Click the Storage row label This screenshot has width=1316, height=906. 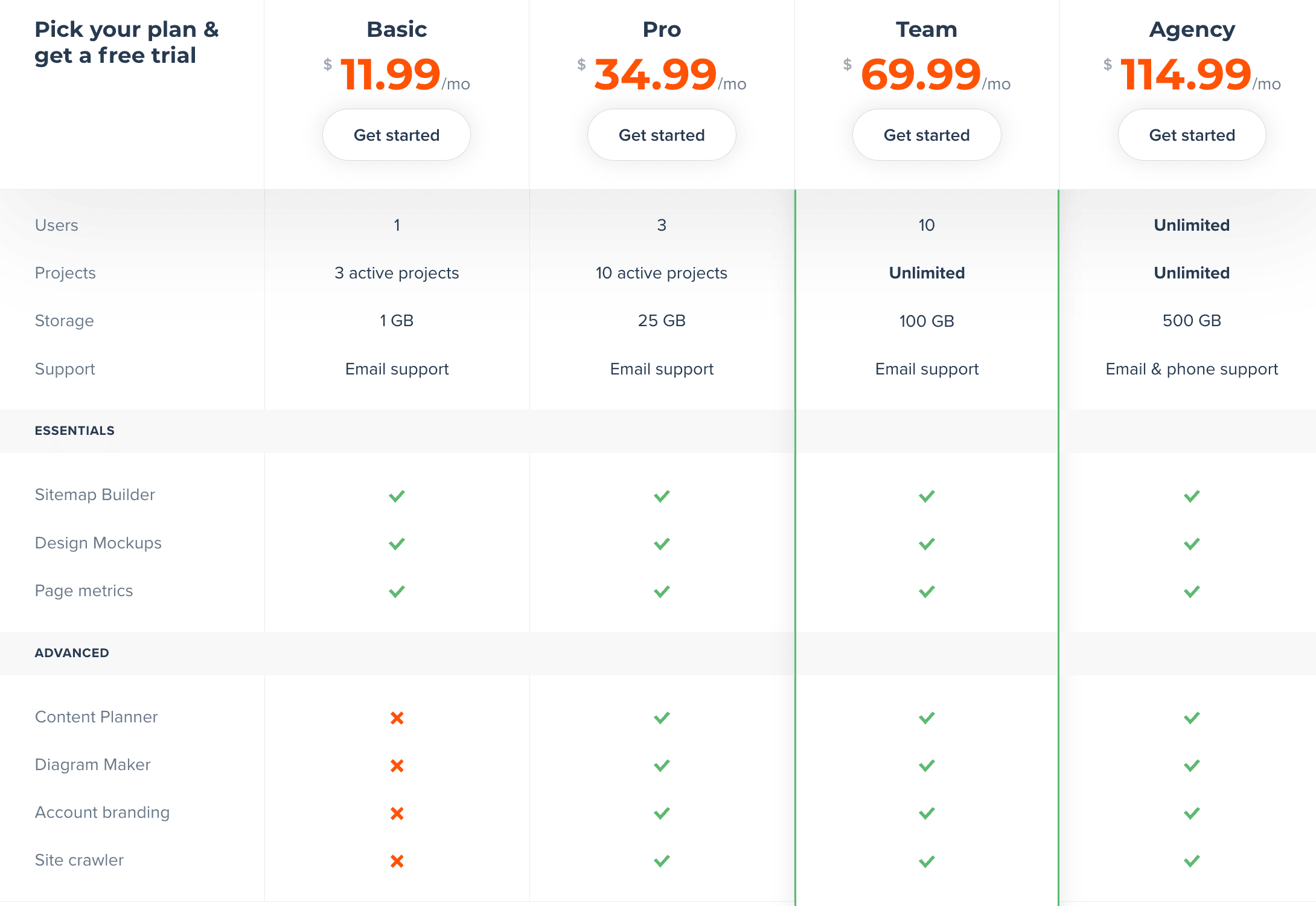65,320
